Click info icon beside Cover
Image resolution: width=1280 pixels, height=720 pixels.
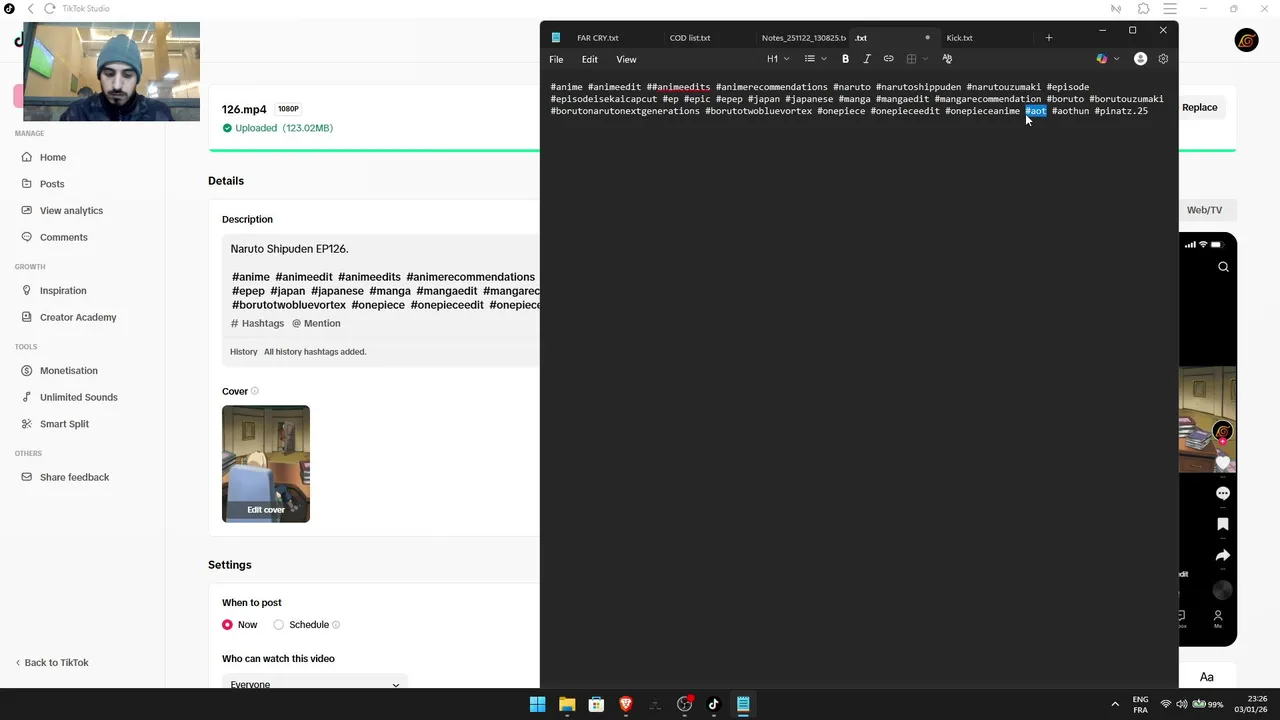coord(255,391)
